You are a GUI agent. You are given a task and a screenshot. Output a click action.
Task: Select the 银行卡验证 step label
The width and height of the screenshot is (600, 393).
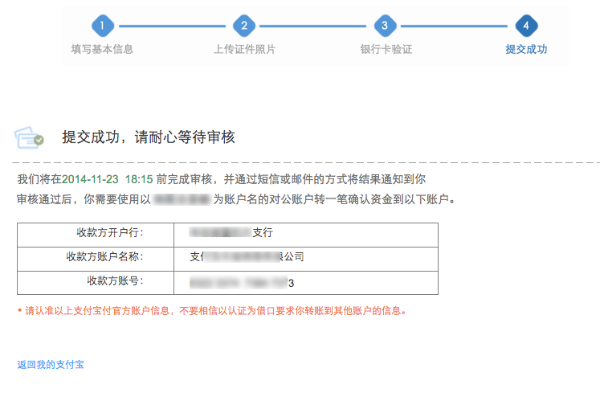click(386, 49)
